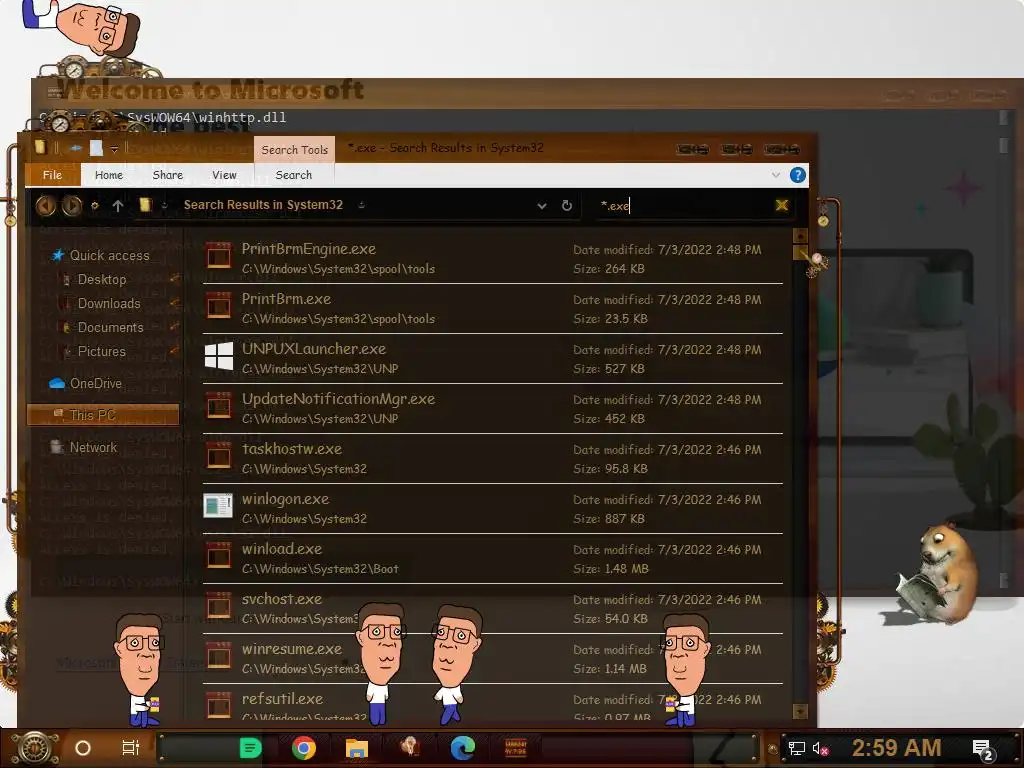
Task: Open recent locations dropdown next to Forward
Action: pos(95,206)
